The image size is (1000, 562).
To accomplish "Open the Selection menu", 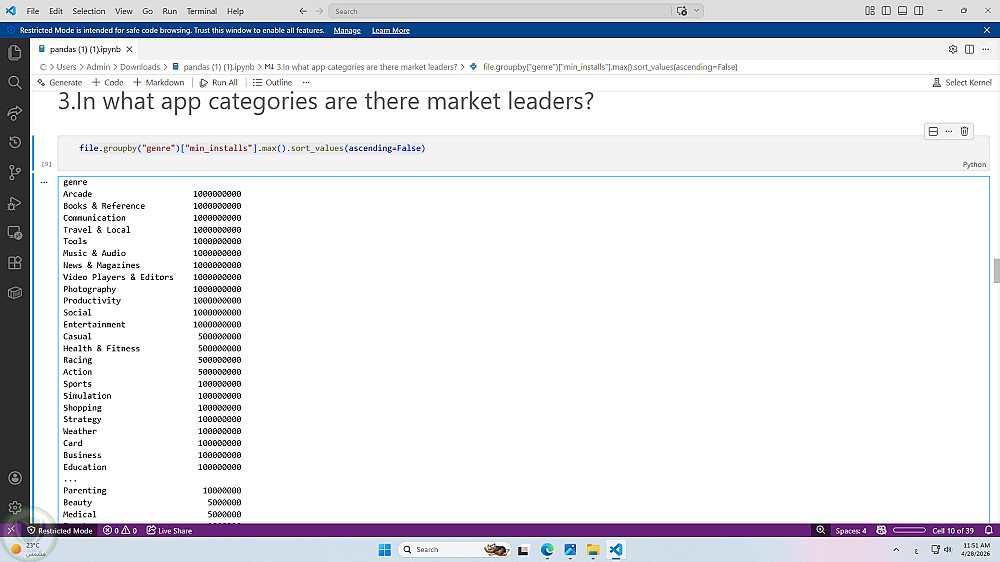I will coord(89,11).
